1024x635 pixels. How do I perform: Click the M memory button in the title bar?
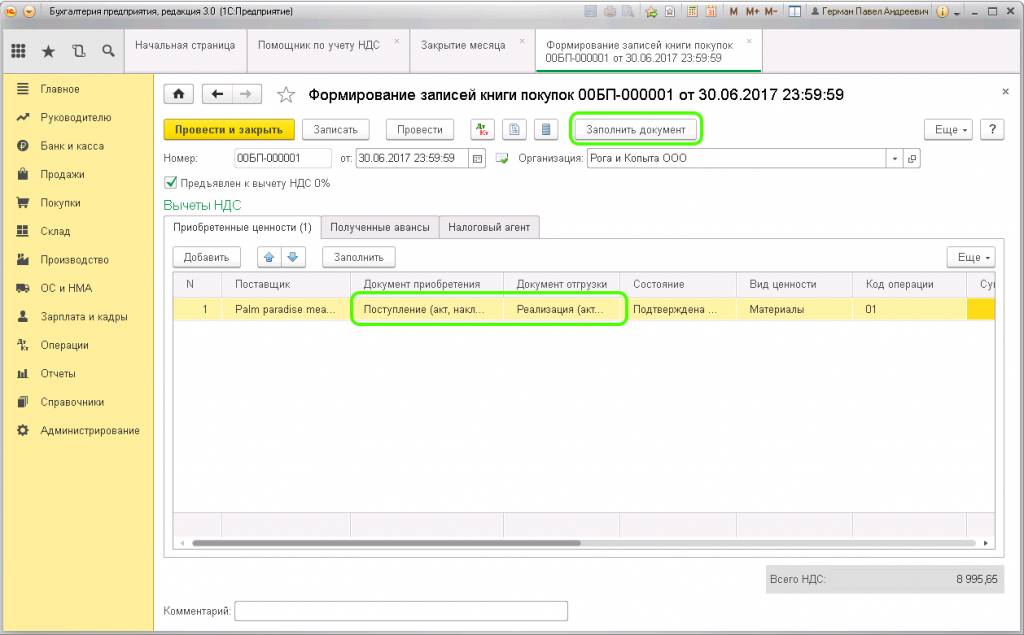pyautogui.click(x=733, y=11)
